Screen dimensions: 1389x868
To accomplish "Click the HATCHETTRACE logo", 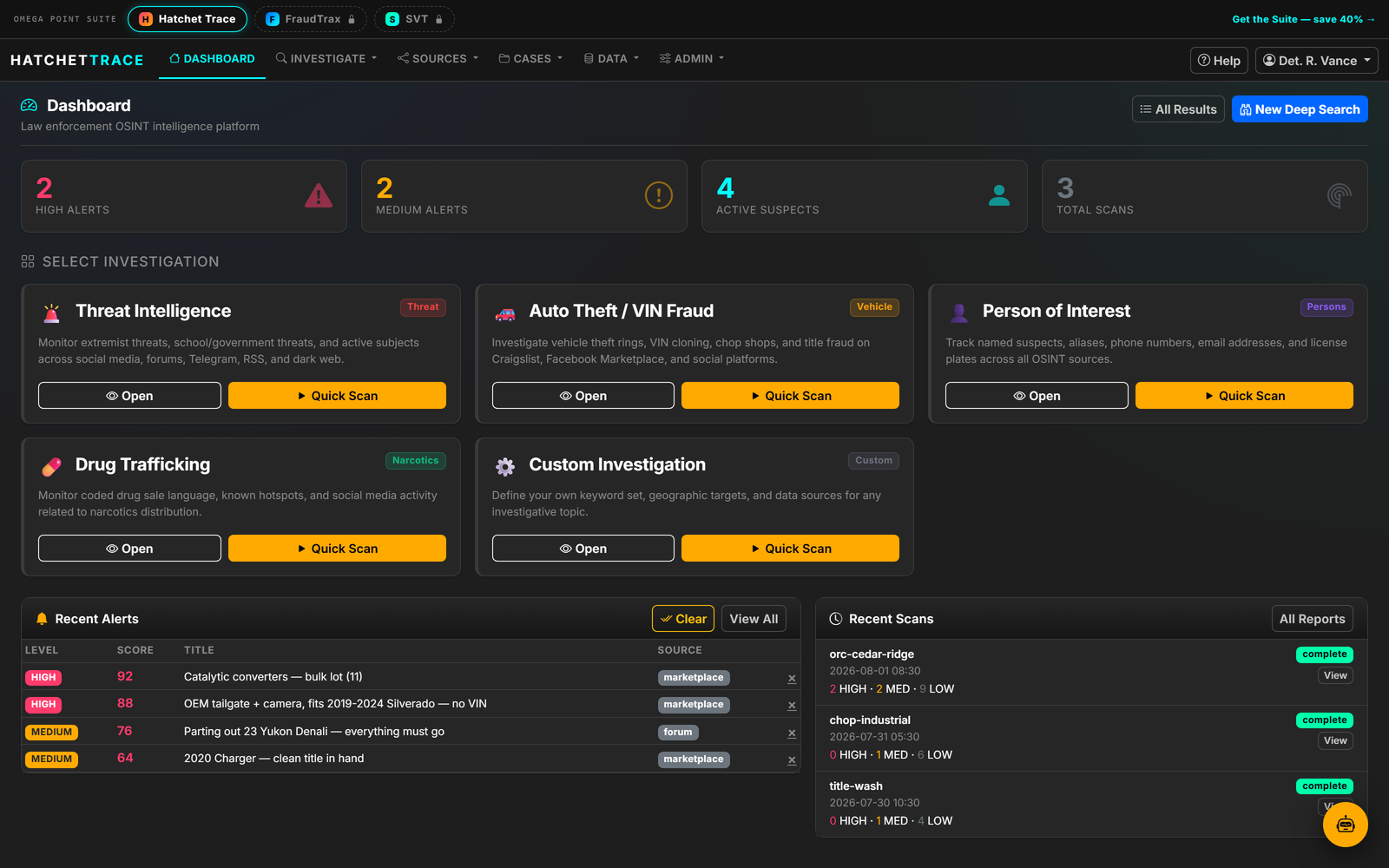I will click(77, 60).
